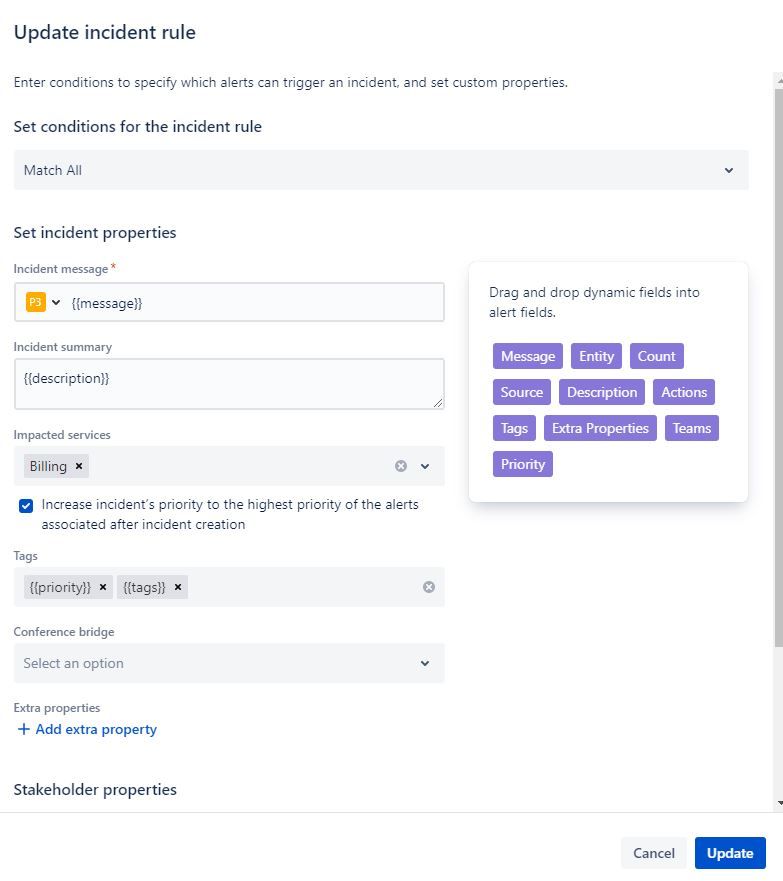The height and width of the screenshot is (881, 783).
Task: Select the Message dynamic field chip
Action: [x=528, y=356]
